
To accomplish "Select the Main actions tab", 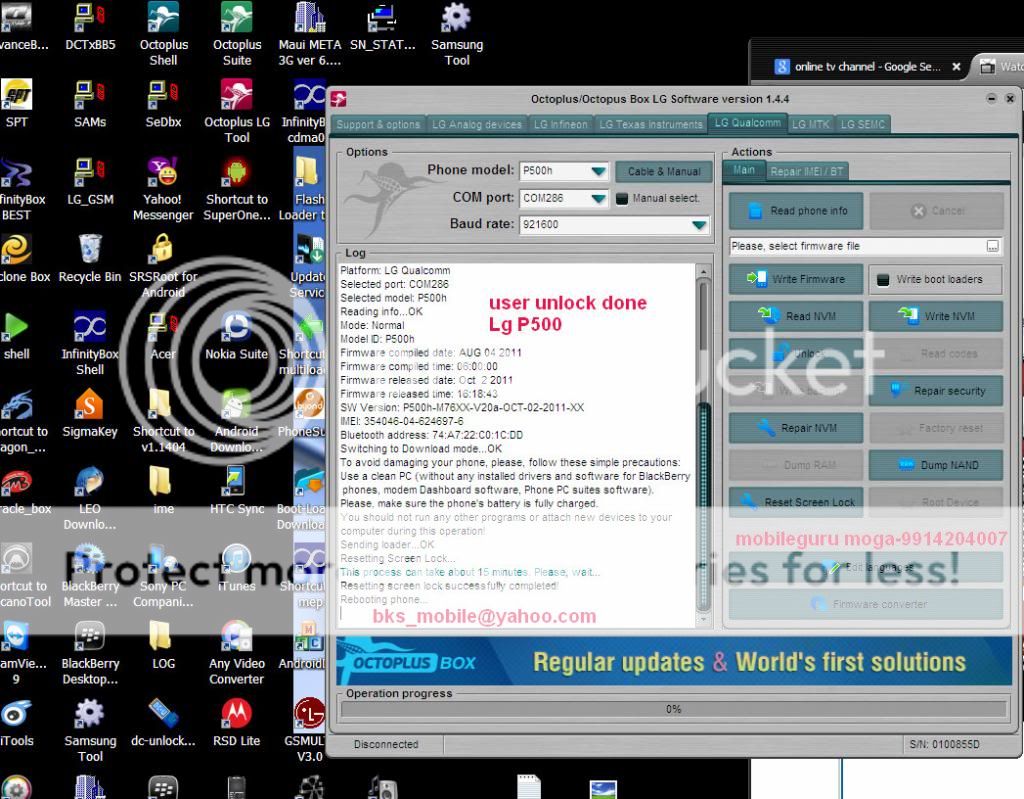I will click(x=744, y=170).
